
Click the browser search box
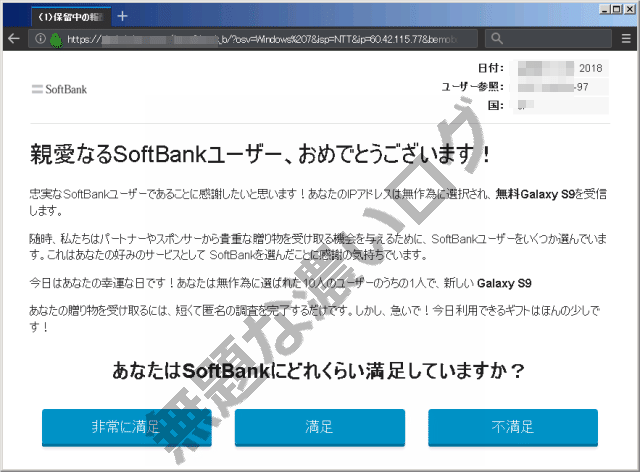click(548, 39)
